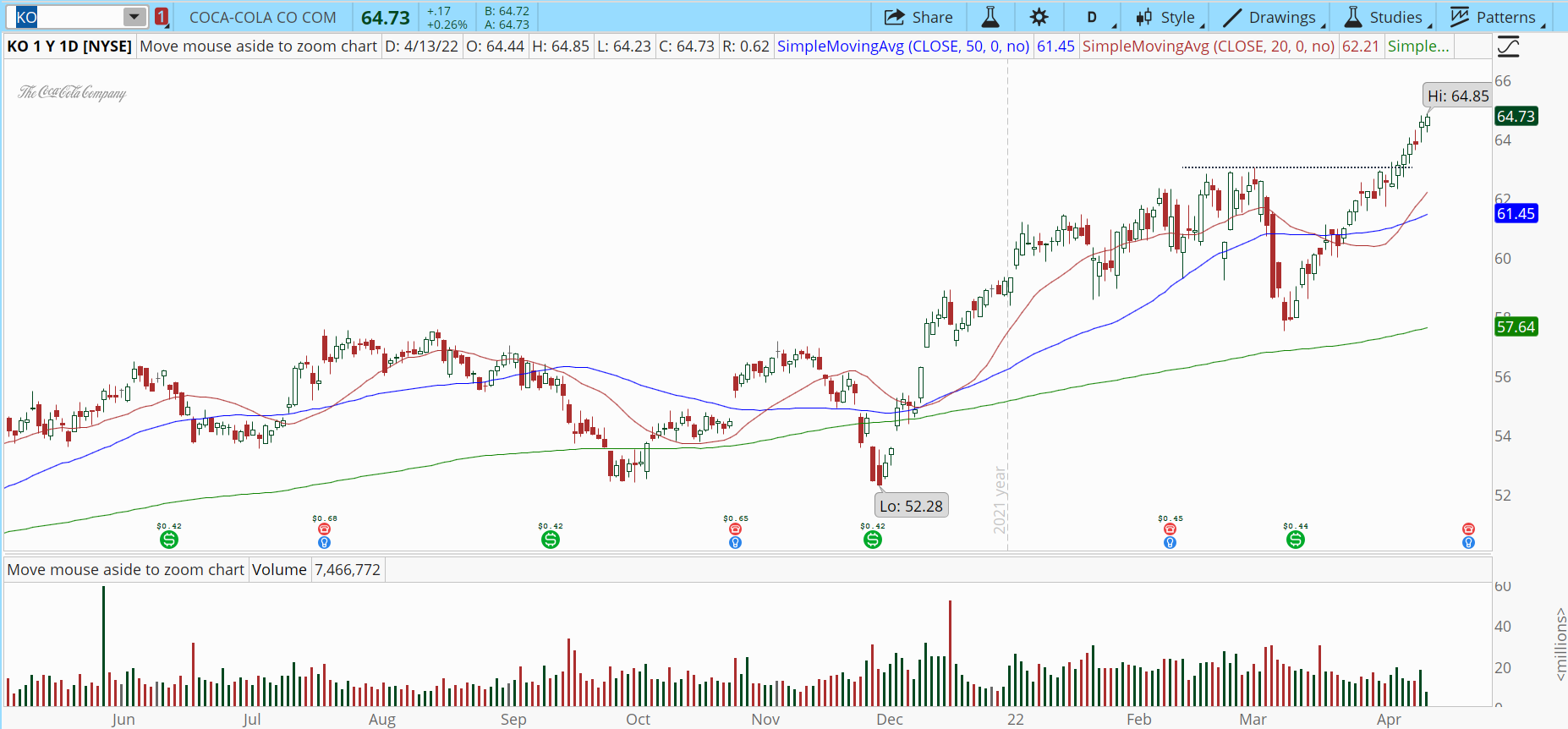Click the upcoming April earnings phone icon
The width and height of the screenshot is (1568, 729).
(1468, 529)
